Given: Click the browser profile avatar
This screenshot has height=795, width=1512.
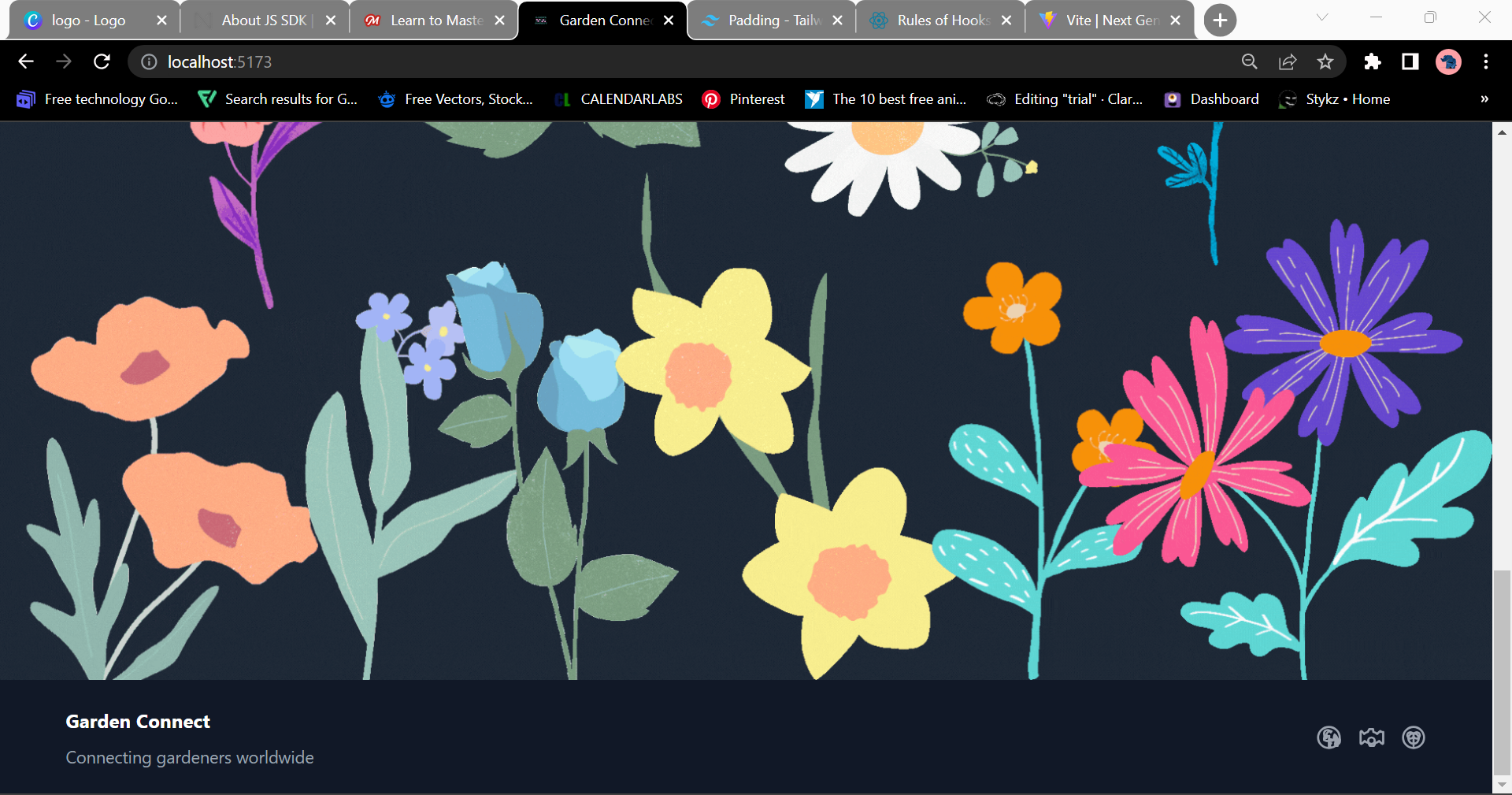Looking at the screenshot, I should (1449, 61).
